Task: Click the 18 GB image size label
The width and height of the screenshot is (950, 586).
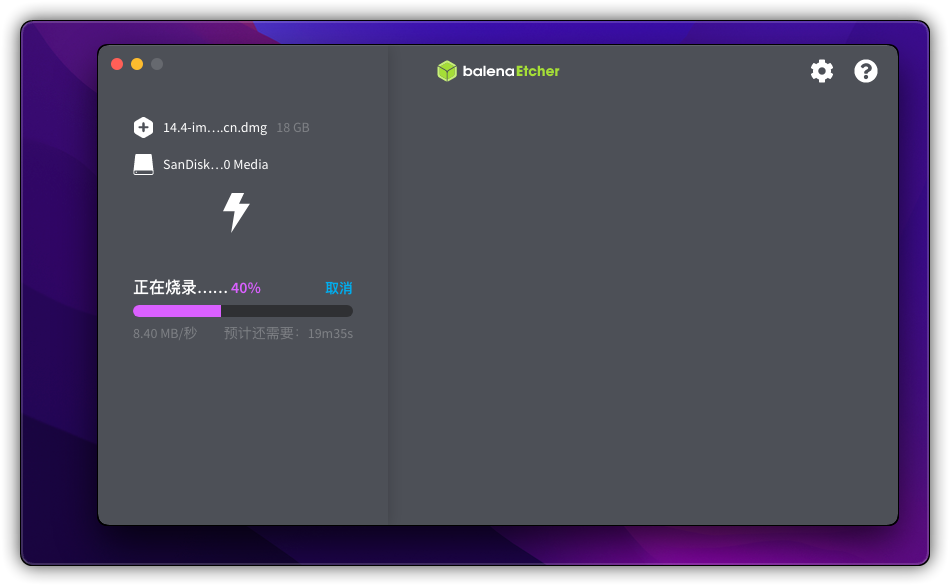Action: click(293, 128)
